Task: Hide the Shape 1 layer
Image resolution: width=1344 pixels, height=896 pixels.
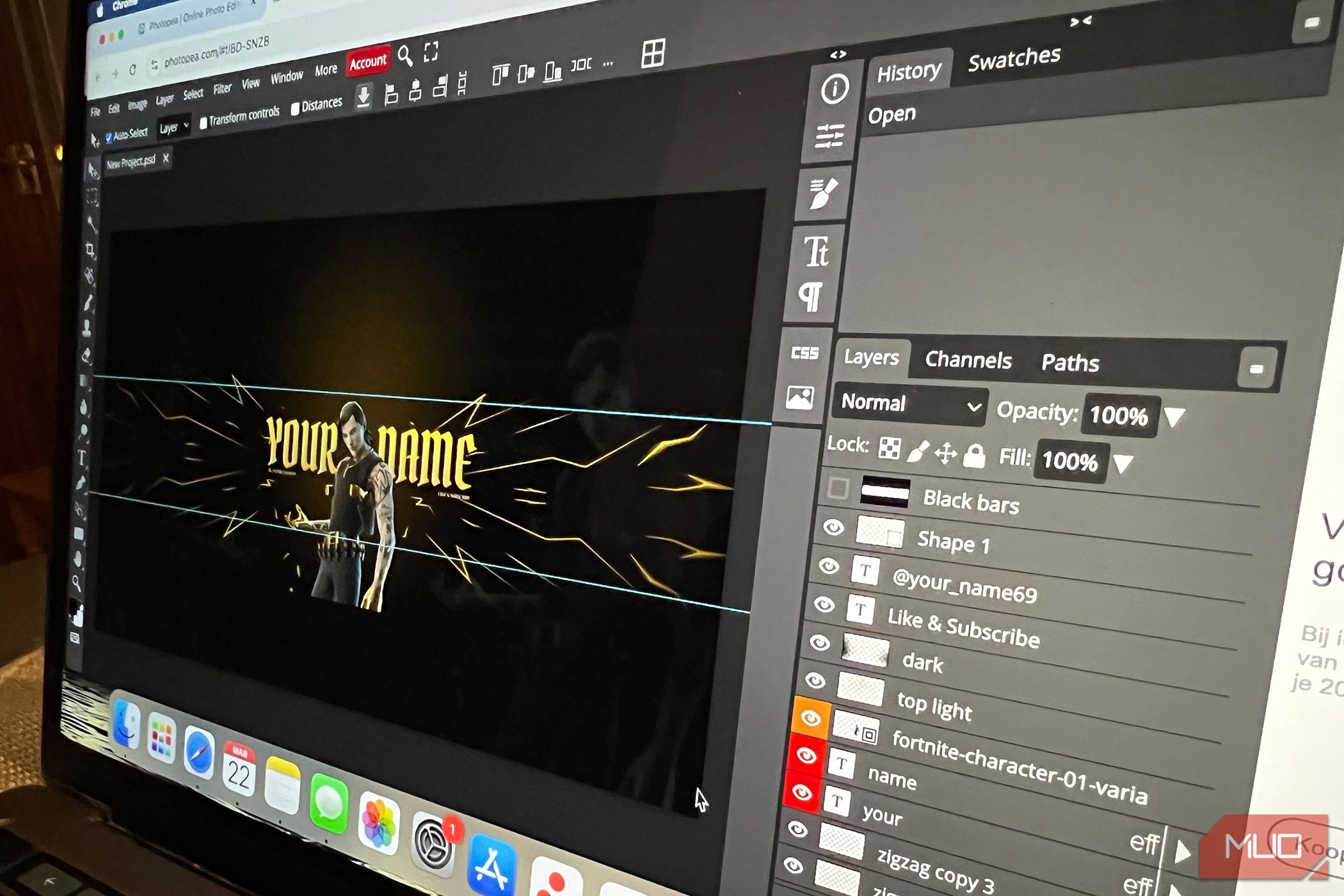Action: pyautogui.click(x=833, y=527)
